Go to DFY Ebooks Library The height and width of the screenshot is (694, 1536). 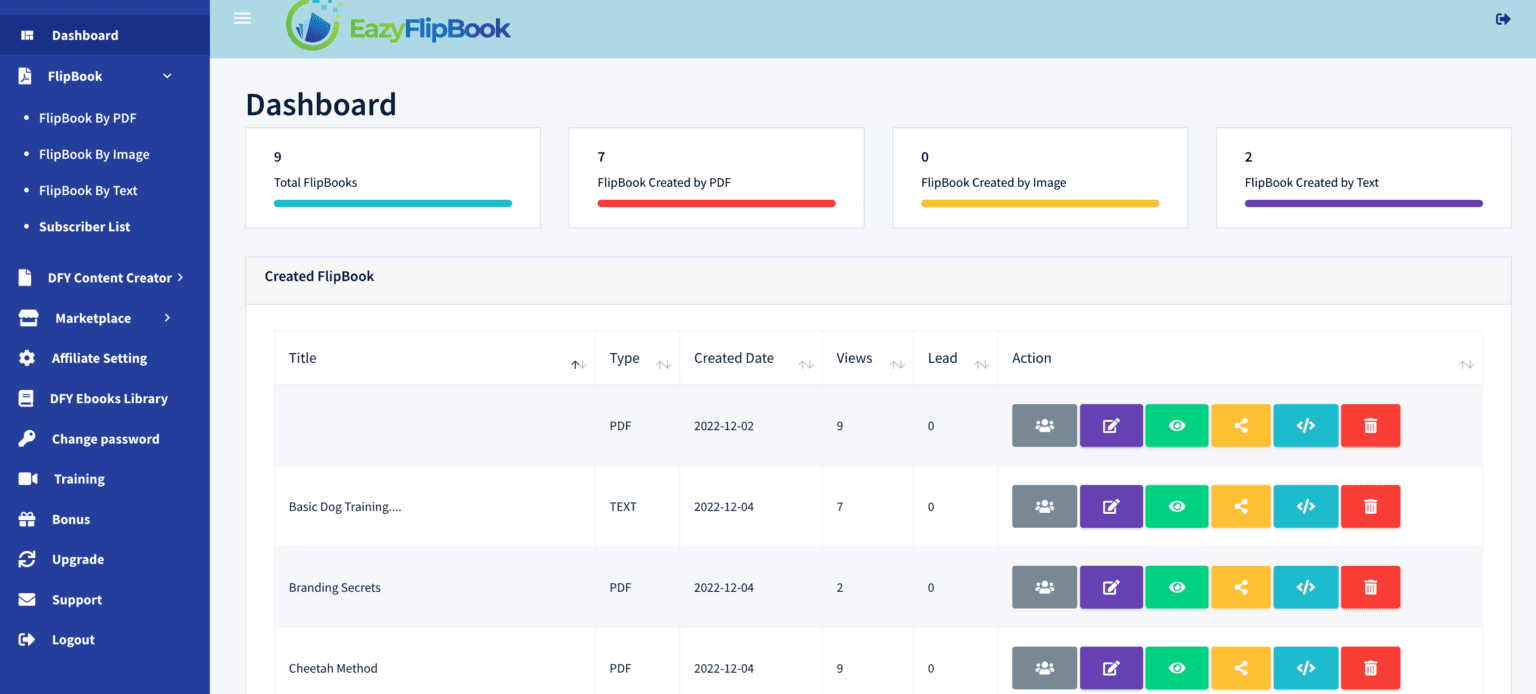[108, 398]
